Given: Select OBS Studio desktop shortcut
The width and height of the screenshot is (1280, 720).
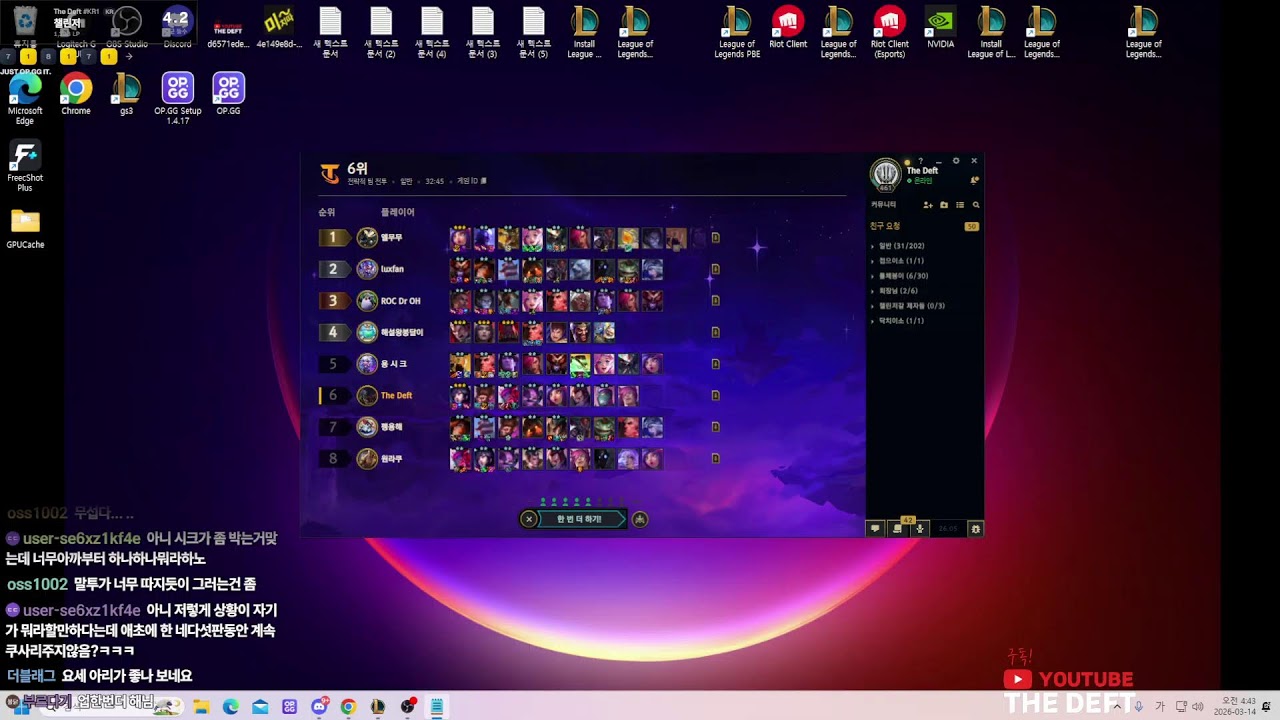Looking at the screenshot, I should pos(127,27).
